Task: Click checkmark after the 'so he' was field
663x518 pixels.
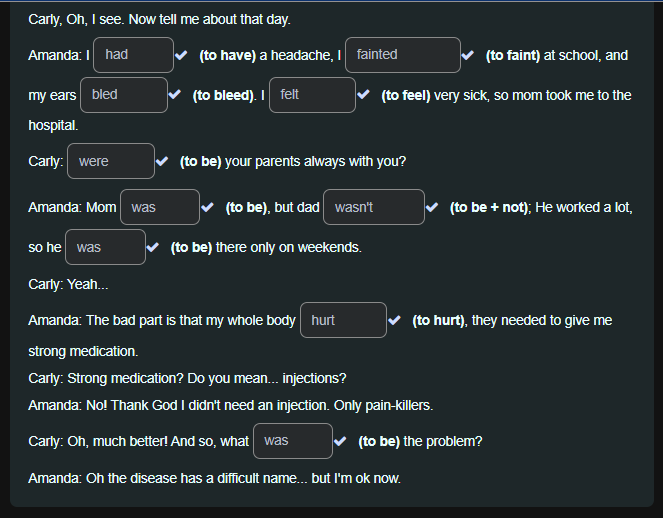Action: [x=153, y=248]
